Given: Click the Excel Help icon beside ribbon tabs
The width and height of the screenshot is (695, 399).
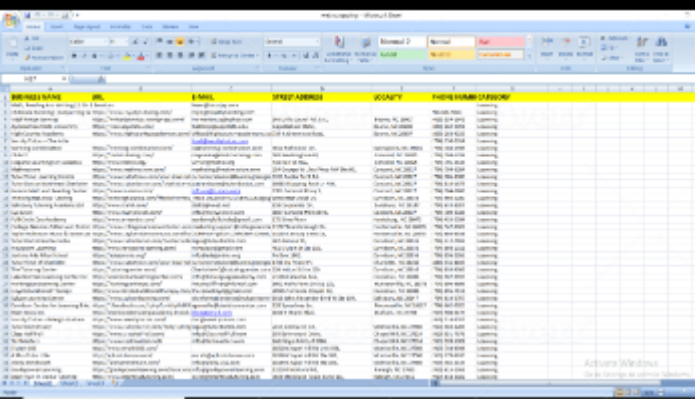Looking at the screenshot, I should tap(688, 27).
